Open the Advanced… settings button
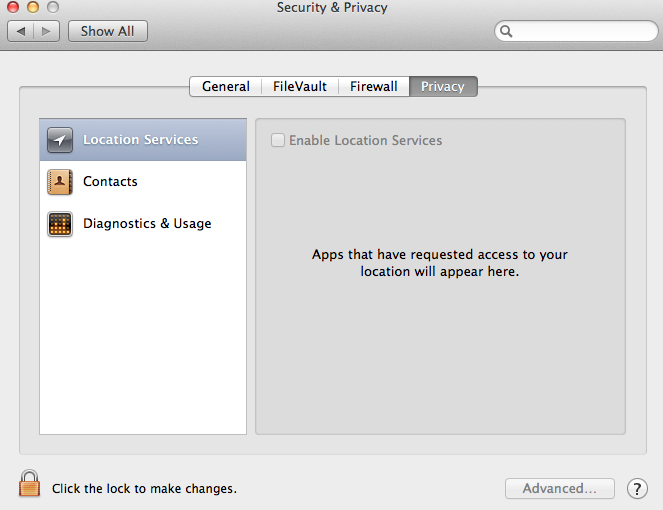The image size is (663, 510). [x=559, y=489]
